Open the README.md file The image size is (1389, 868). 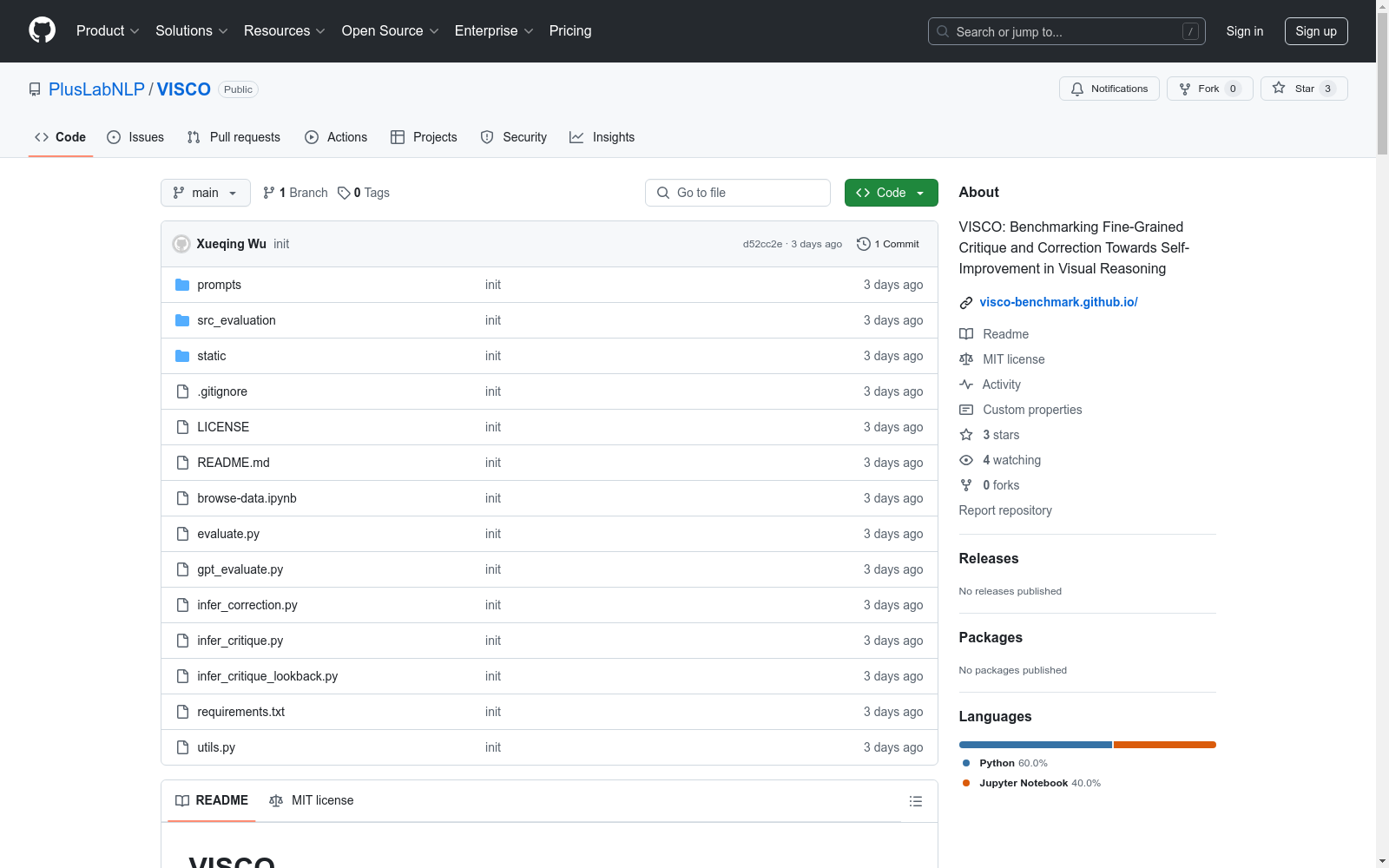[x=234, y=463]
